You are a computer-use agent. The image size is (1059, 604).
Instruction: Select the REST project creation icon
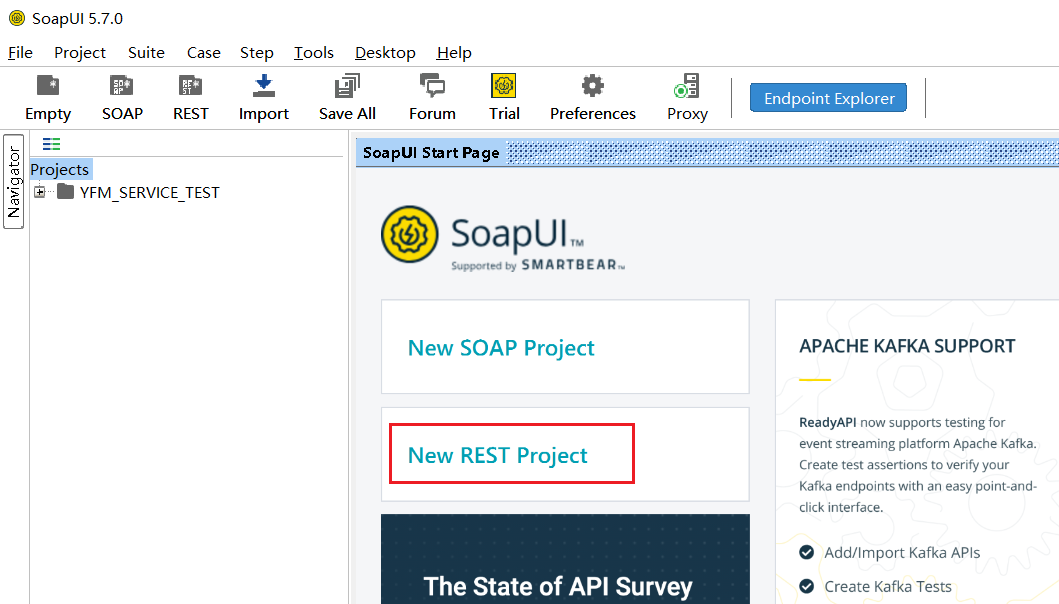pos(190,95)
